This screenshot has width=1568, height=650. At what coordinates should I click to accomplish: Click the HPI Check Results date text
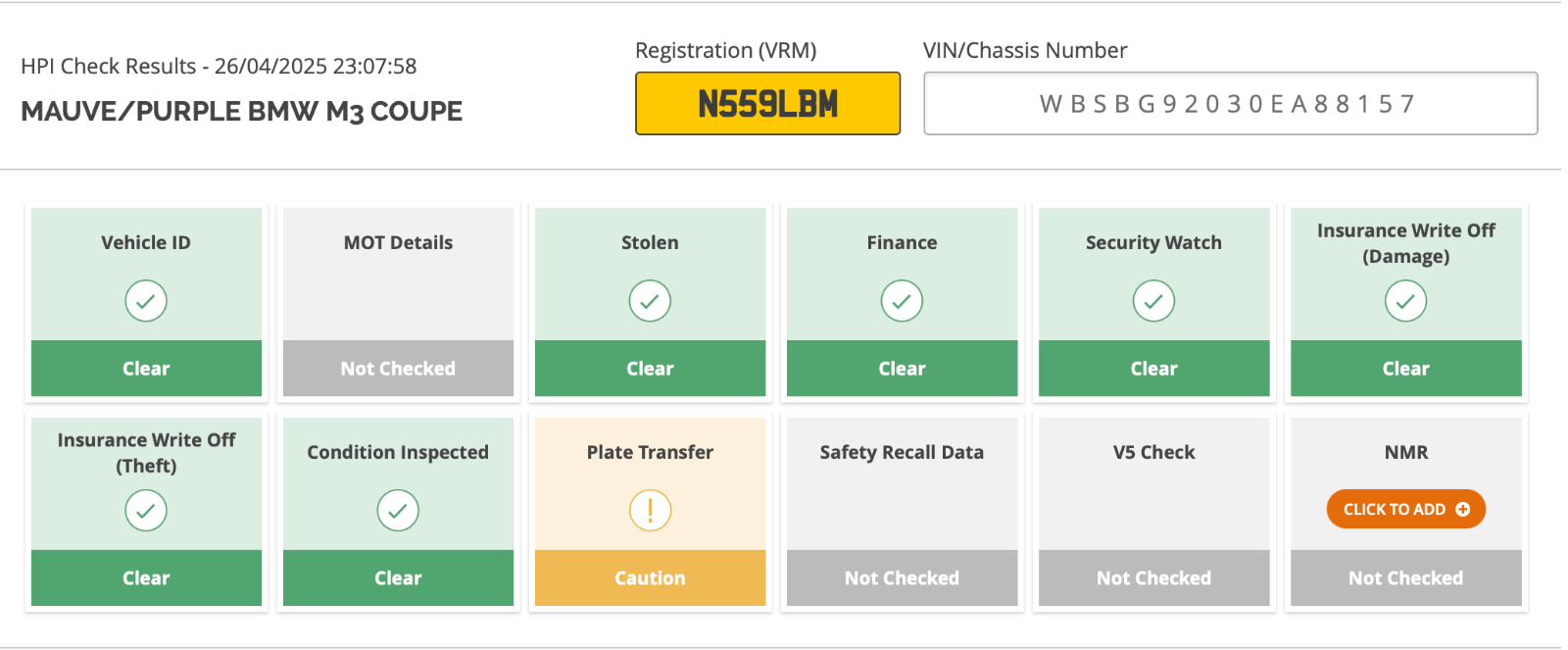tap(219, 67)
